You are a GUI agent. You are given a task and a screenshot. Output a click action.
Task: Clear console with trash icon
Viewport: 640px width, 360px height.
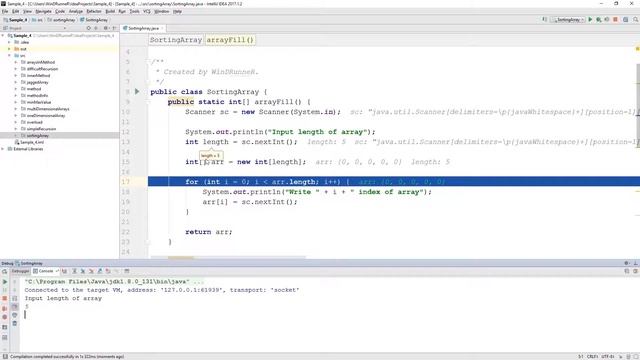[15, 323]
